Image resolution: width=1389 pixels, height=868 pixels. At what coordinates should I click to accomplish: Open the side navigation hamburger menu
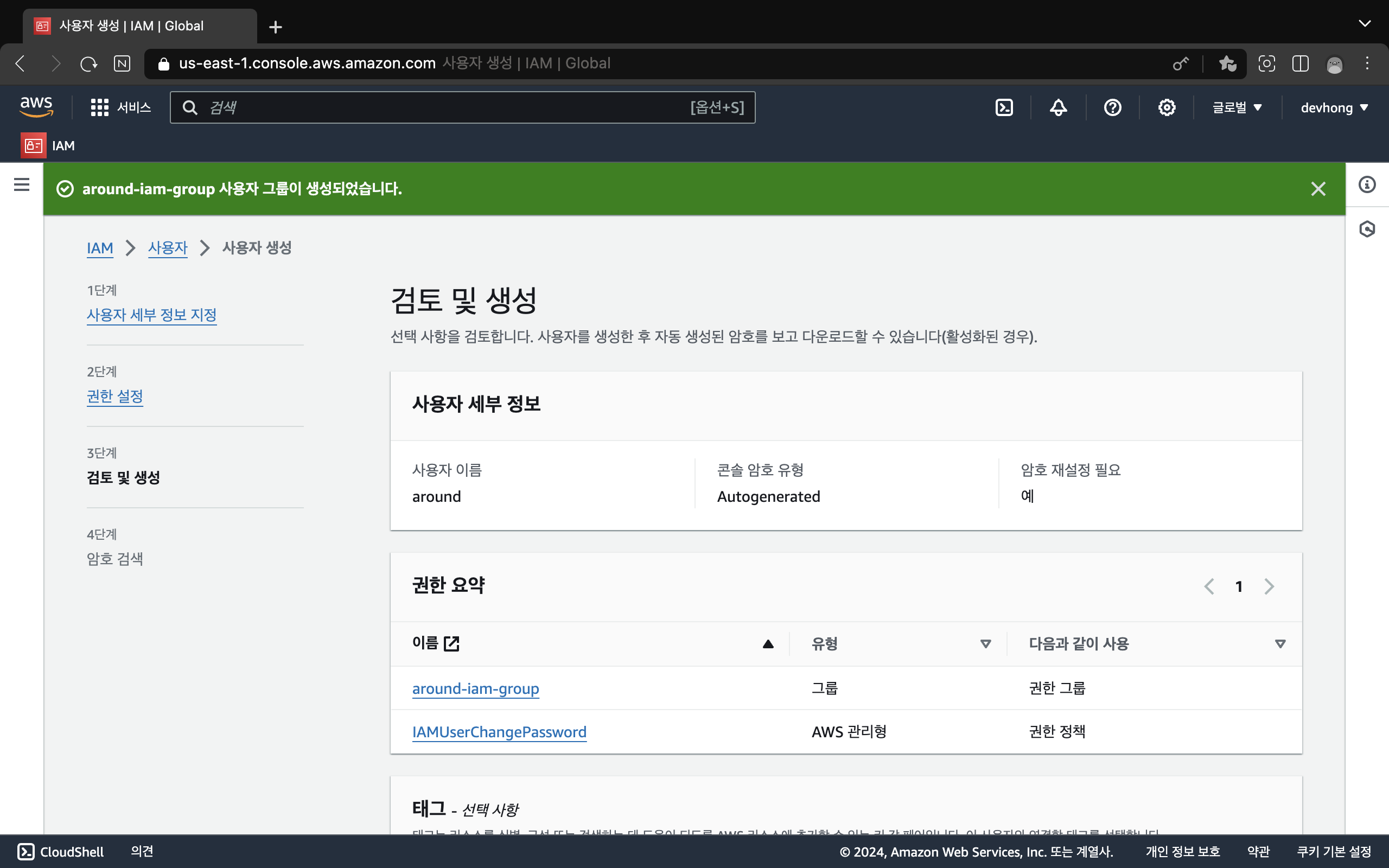[22, 184]
